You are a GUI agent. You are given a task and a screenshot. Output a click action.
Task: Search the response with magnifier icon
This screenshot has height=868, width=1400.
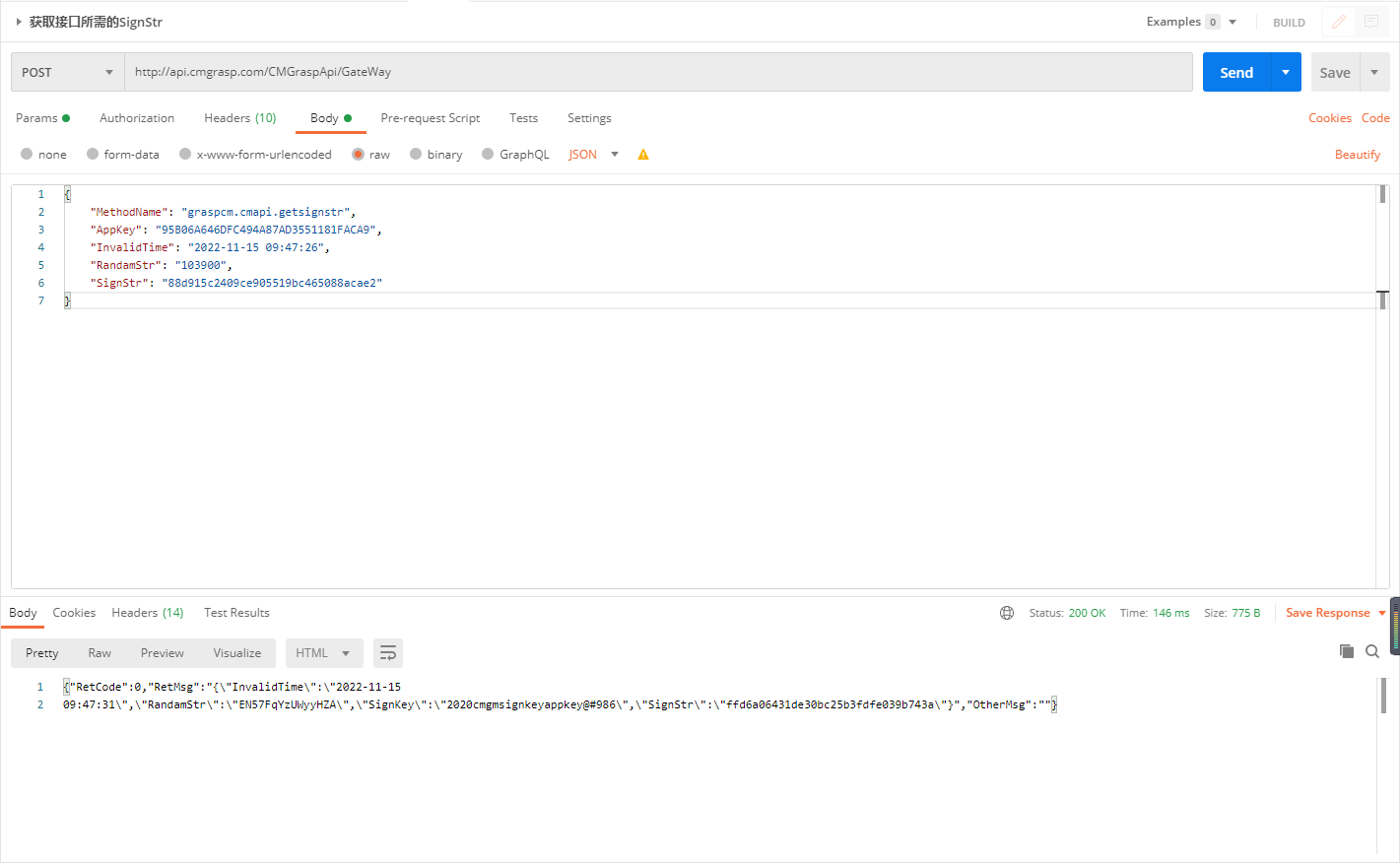pos(1372,651)
